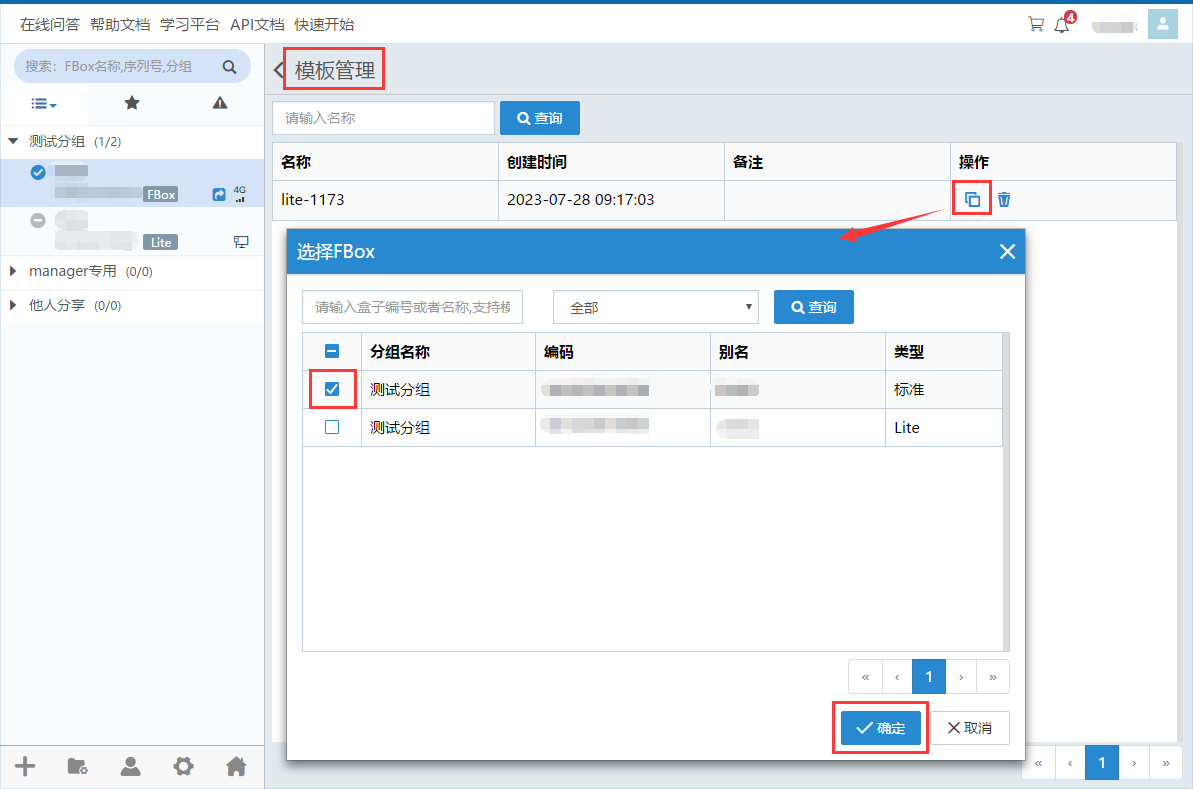Viewport: 1193px width, 789px height.
Task: Check the Lite type FBox row checkbox
Action: 332,427
